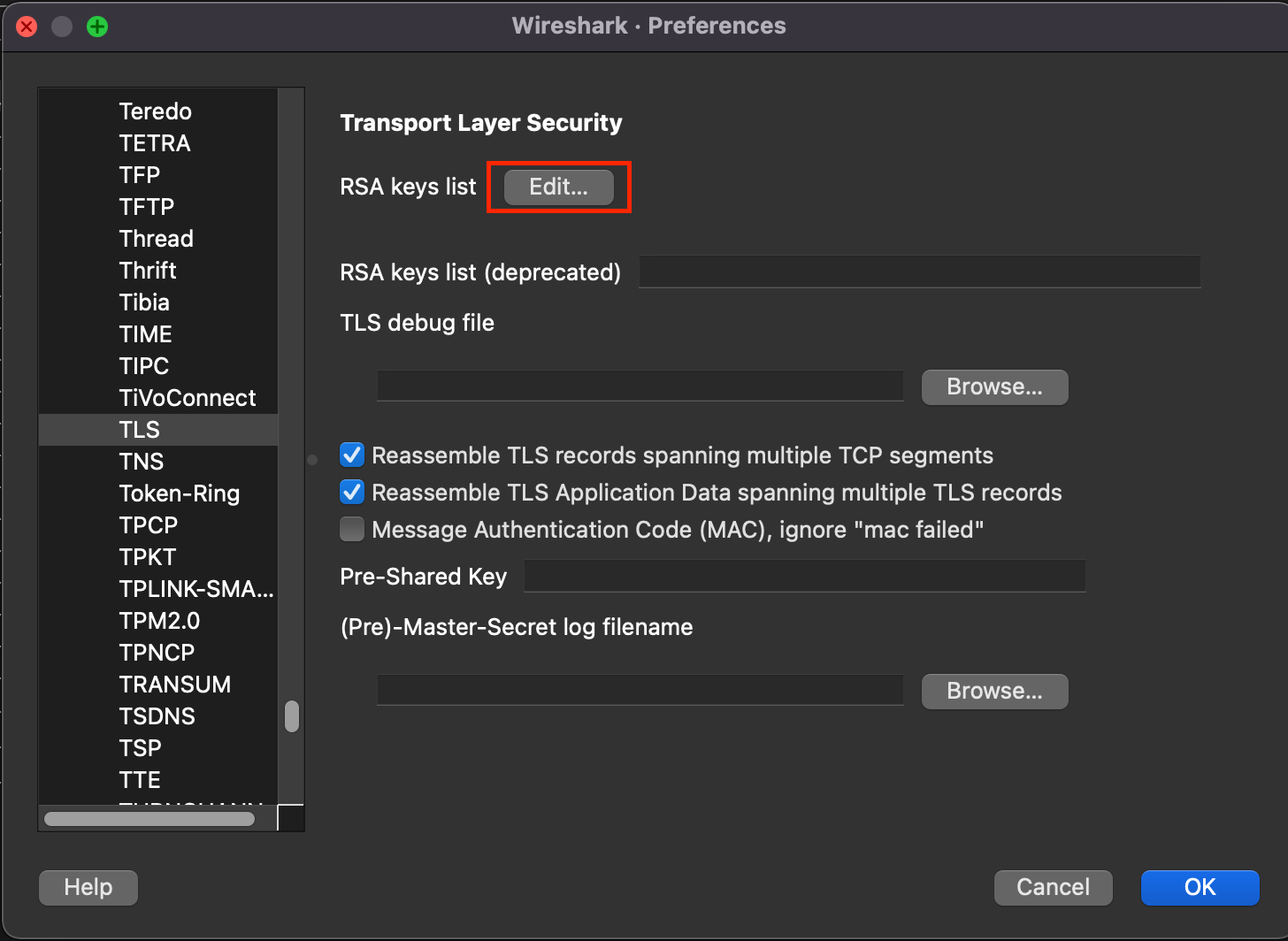The width and height of the screenshot is (1288, 941).
Task: Click the green zoom window button
Action: (97, 27)
